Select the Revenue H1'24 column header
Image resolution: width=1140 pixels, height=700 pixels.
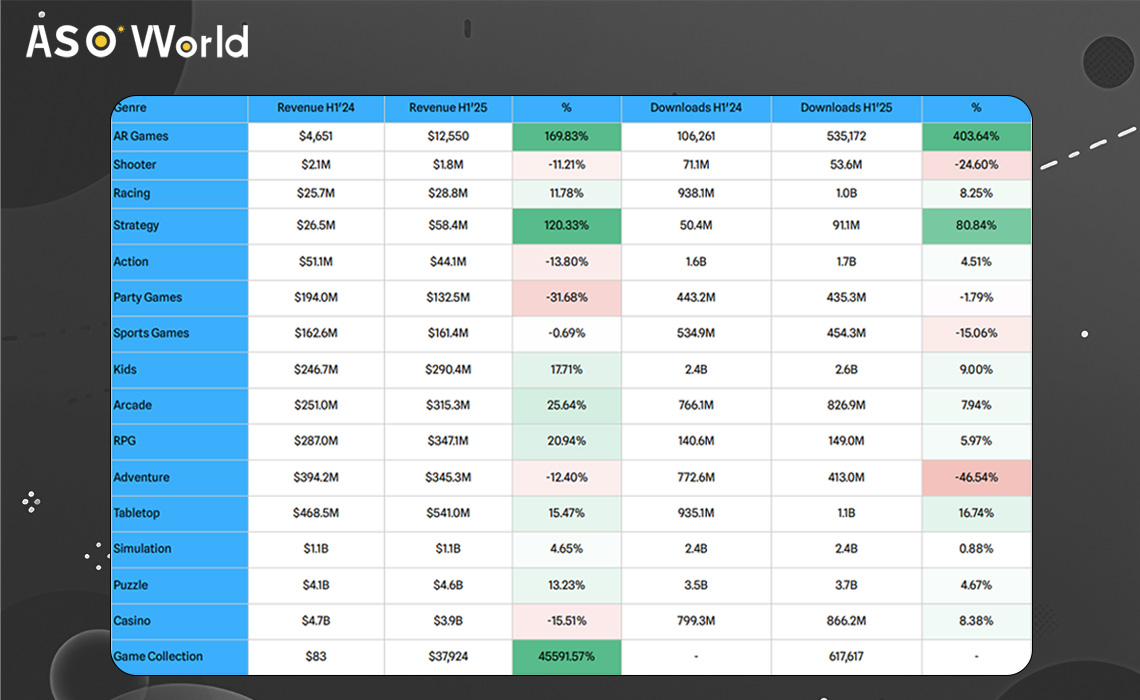(316, 108)
